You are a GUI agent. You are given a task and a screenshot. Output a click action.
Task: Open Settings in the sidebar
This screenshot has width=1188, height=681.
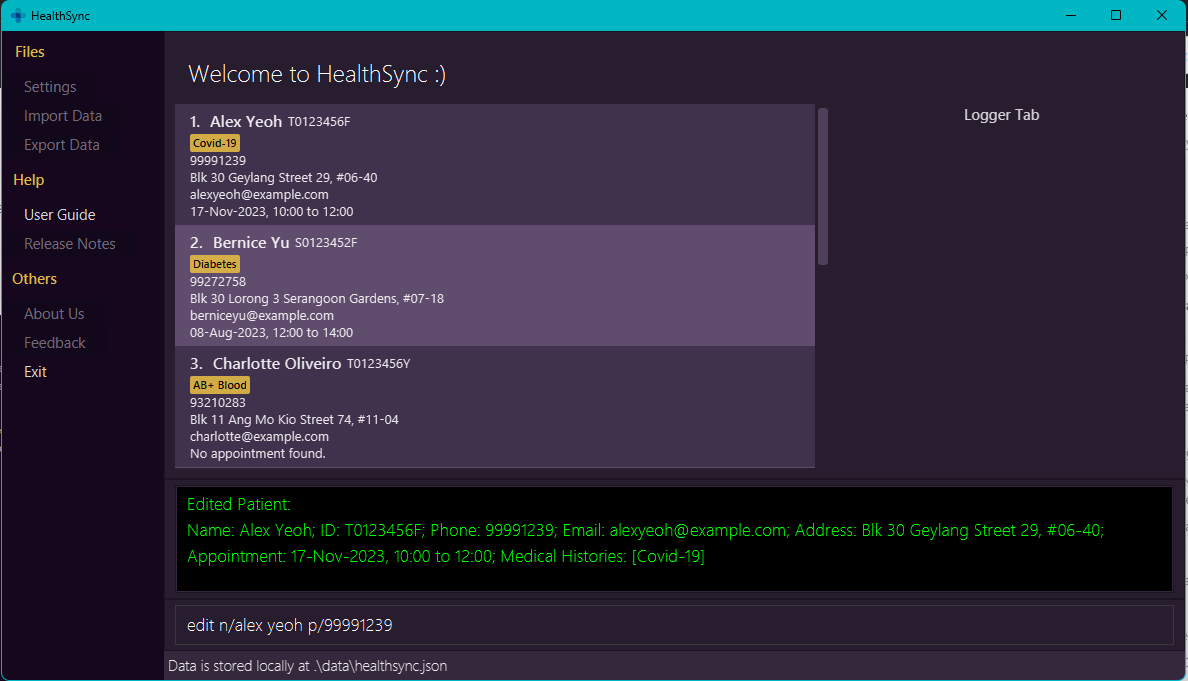(50, 87)
